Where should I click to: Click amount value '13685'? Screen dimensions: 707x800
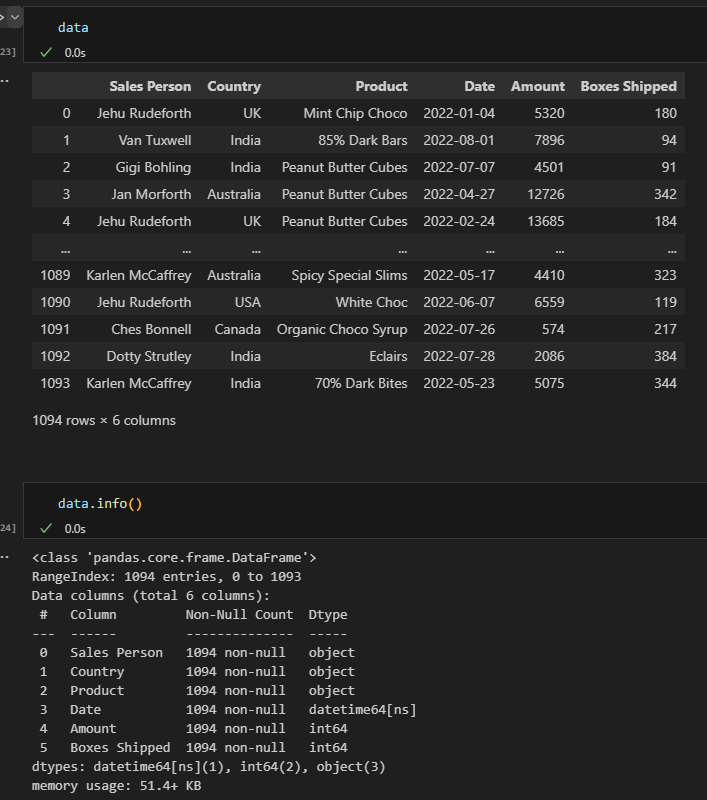point(546,221)
